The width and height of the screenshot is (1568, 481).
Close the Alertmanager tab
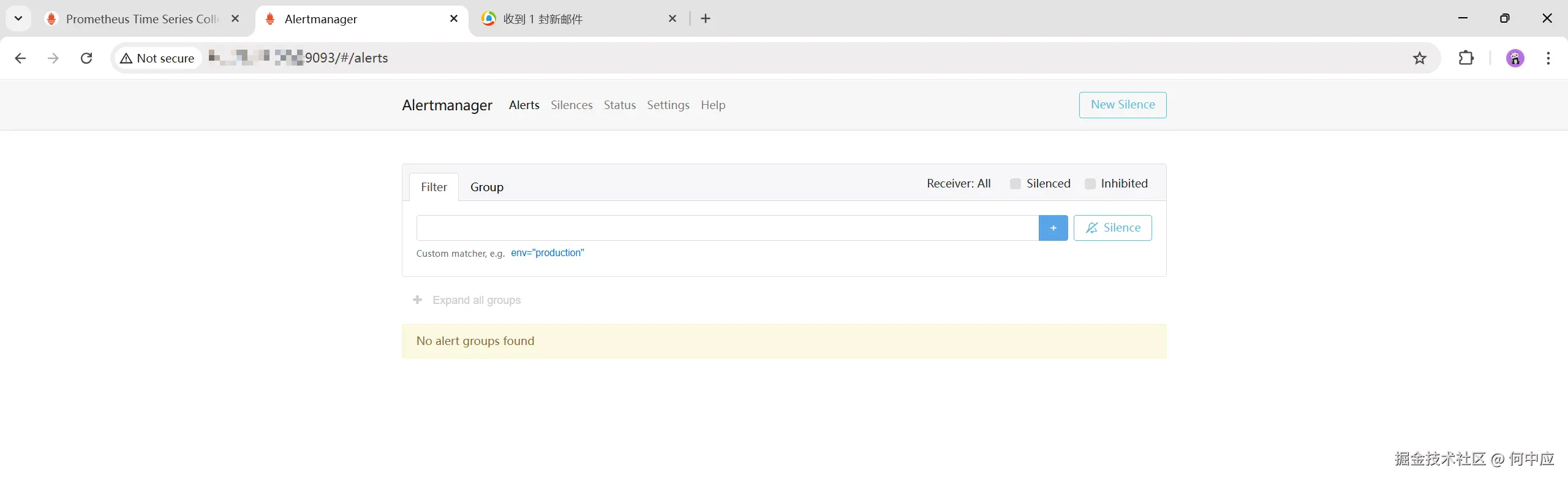tap(454, 18)
